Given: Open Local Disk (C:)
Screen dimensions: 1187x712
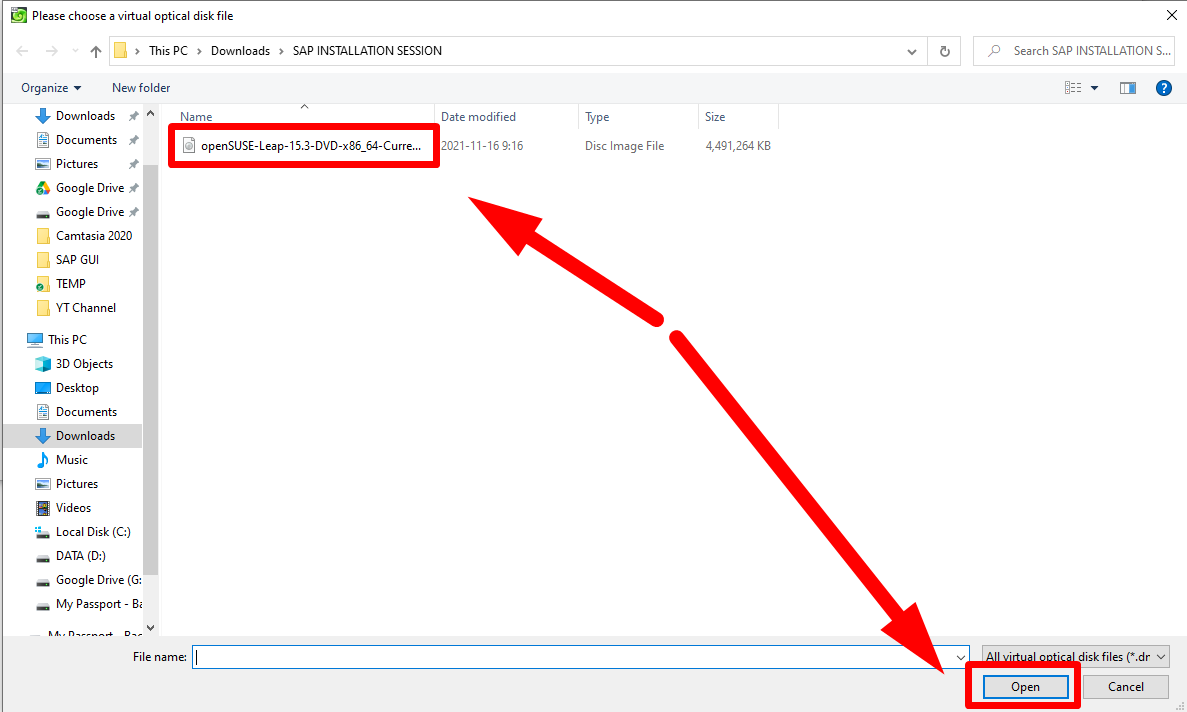Looking at the screenshot, I should [x=93, y=532].
